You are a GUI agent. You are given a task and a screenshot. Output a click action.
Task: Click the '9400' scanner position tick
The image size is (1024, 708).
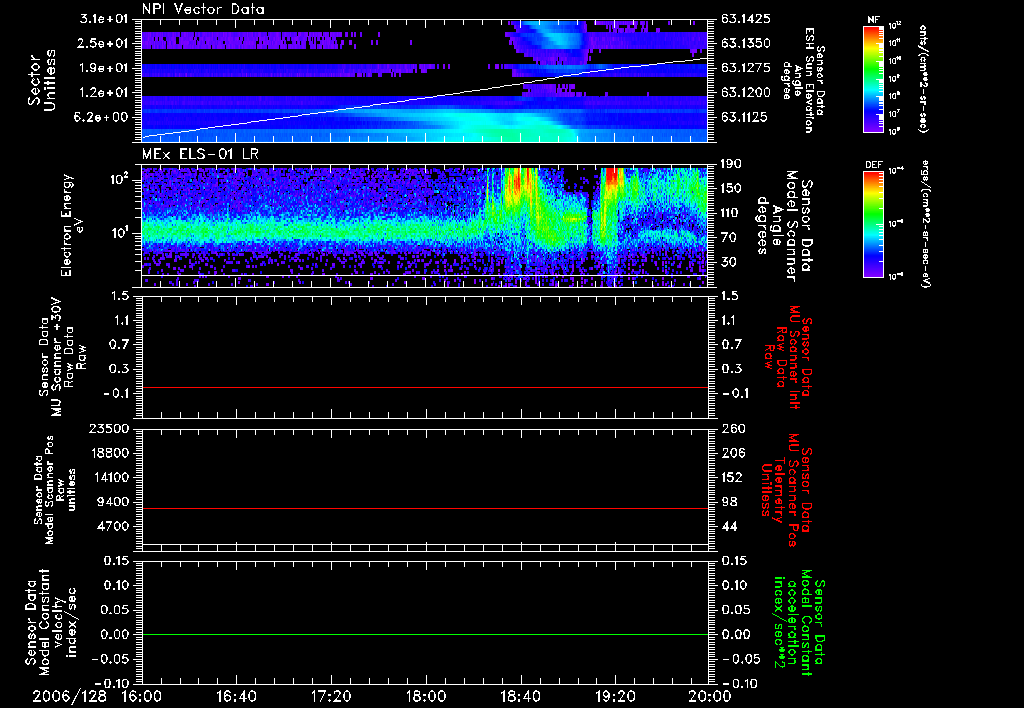pos(113,502)
